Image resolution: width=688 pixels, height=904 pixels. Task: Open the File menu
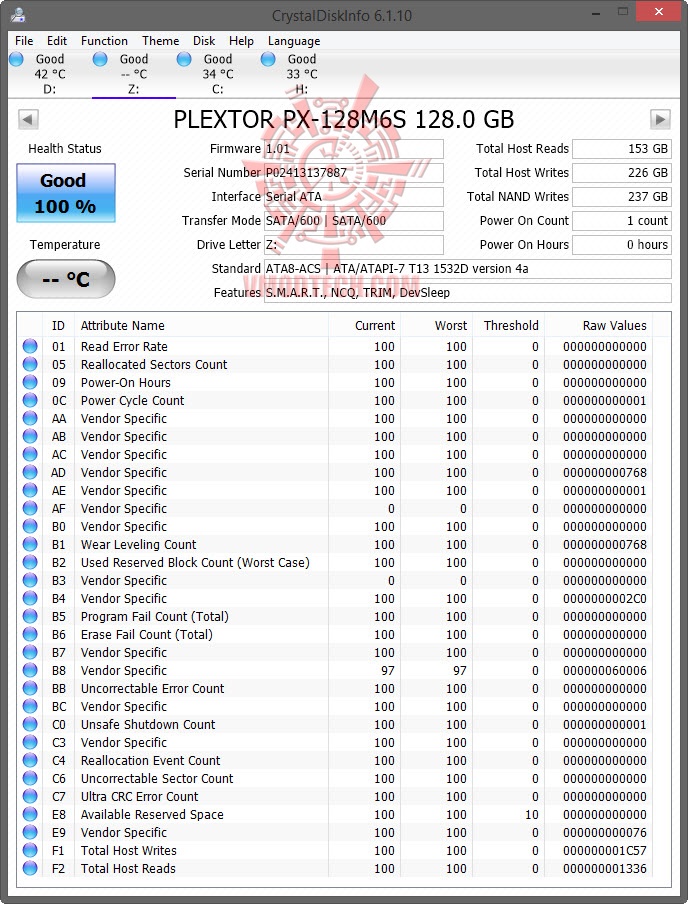pos(24,41)
